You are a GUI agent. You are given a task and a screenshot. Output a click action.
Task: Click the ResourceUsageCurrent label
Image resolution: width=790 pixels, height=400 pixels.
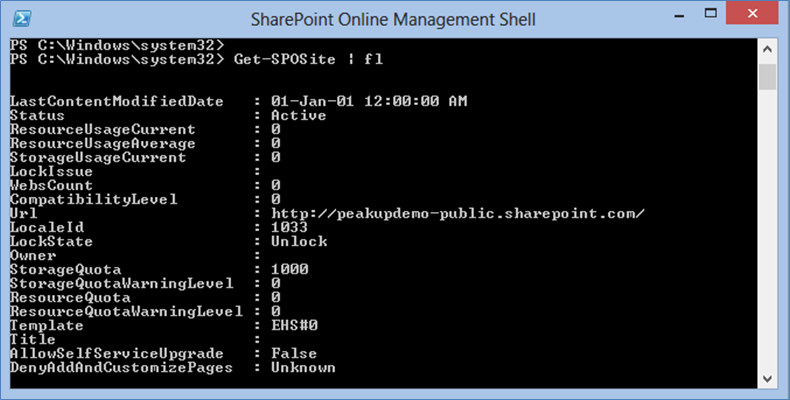(x=102, y=129)
